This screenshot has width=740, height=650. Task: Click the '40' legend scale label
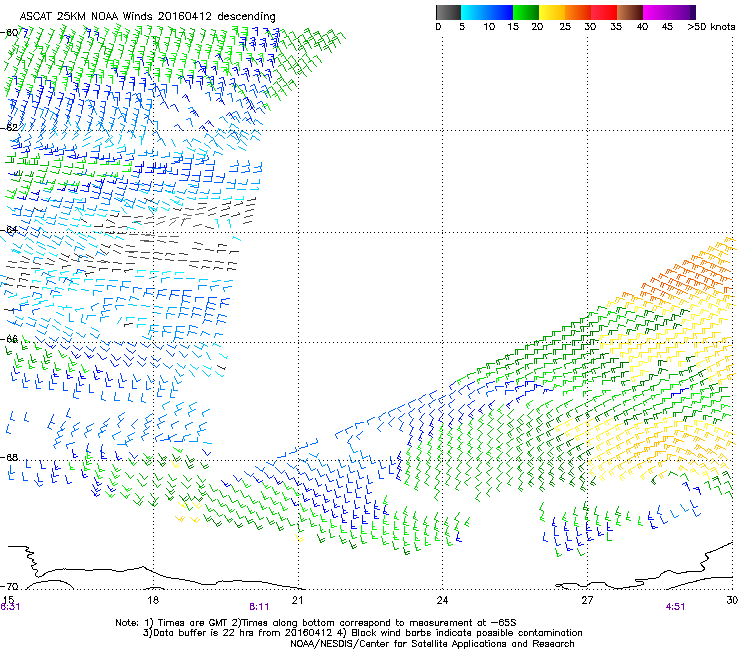coord(642,26)
